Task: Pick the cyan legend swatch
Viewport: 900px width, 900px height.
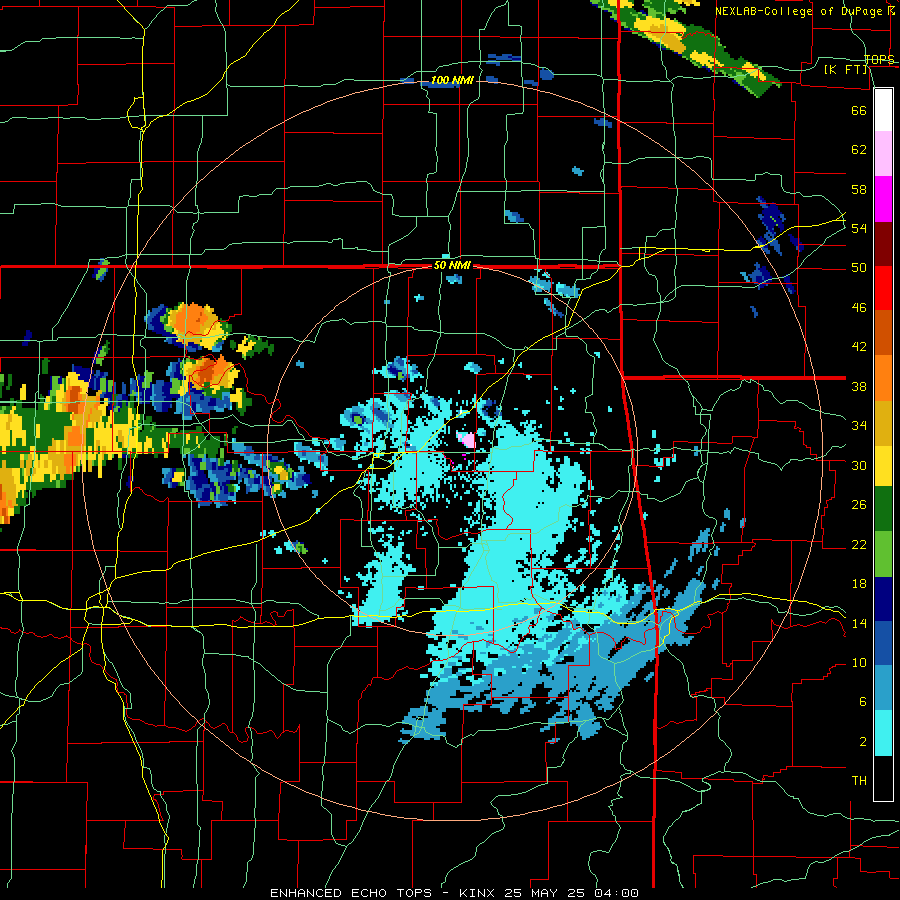Action: 883,734
